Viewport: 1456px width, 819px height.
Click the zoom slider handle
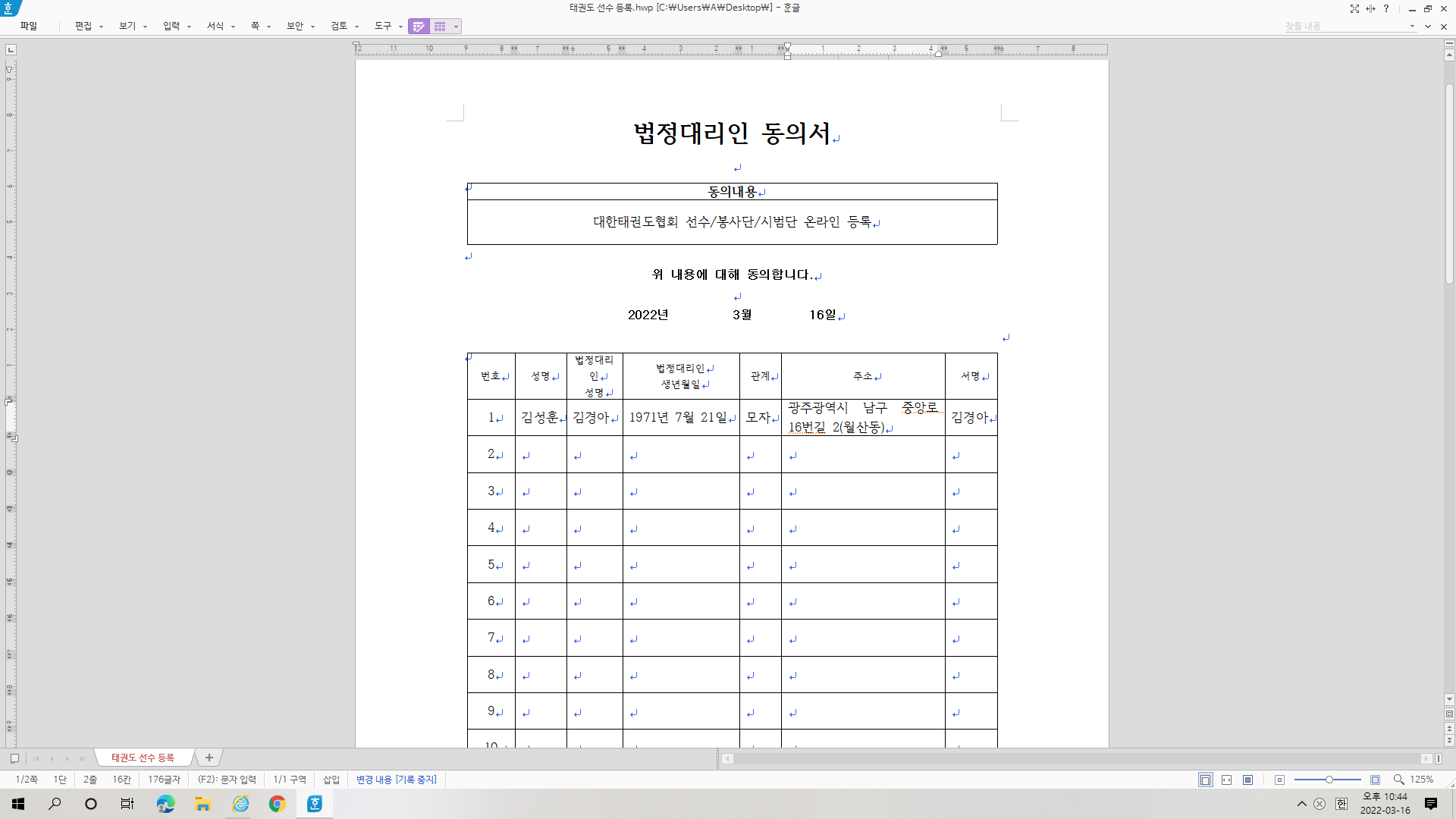pos(1329,780)
